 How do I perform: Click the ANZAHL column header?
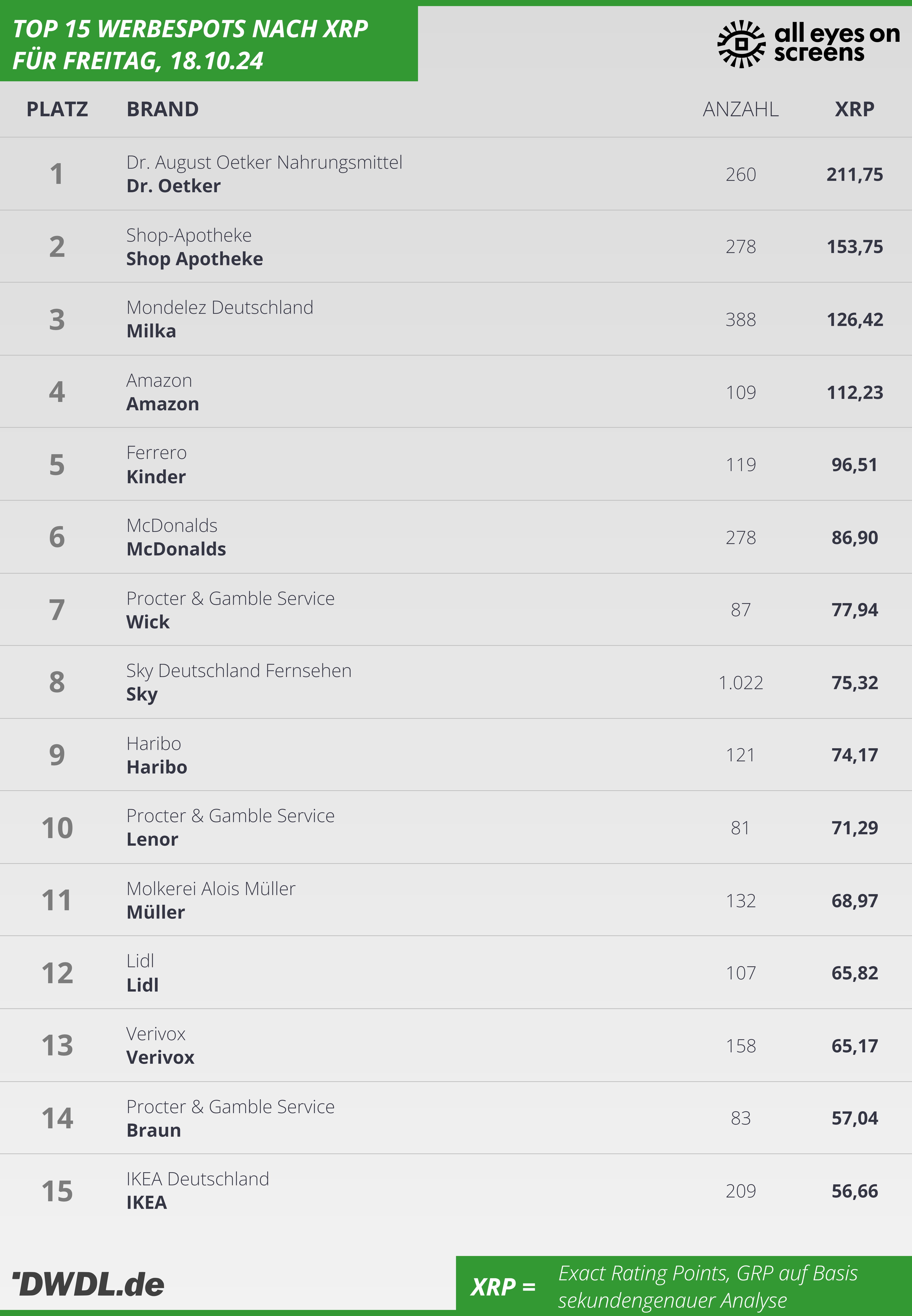click(x=741, y=109)
